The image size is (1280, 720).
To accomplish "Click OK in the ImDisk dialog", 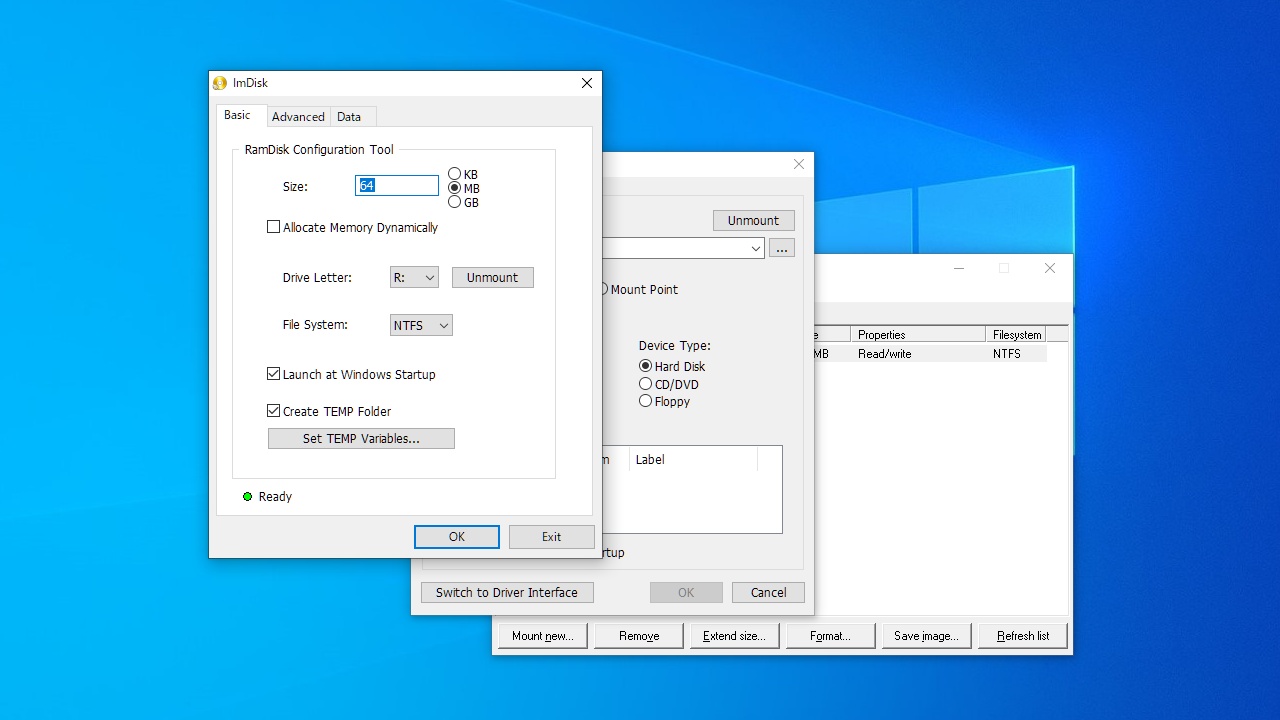I will [x=457, y=537].
